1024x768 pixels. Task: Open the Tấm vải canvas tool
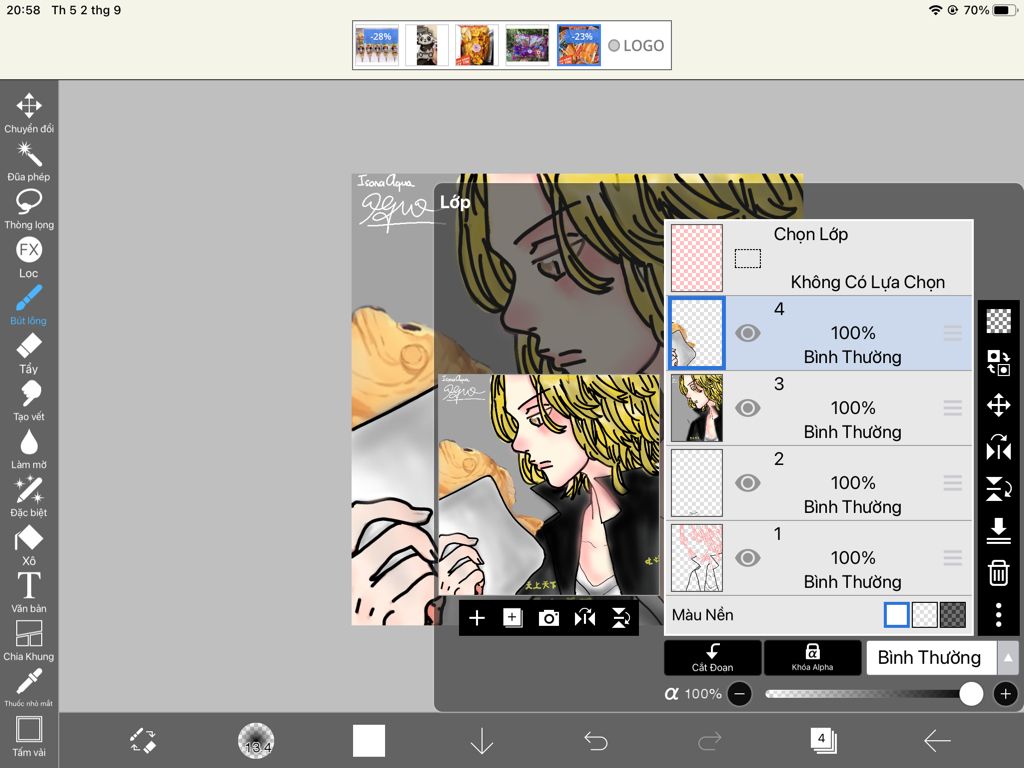(x=29, y=736)
